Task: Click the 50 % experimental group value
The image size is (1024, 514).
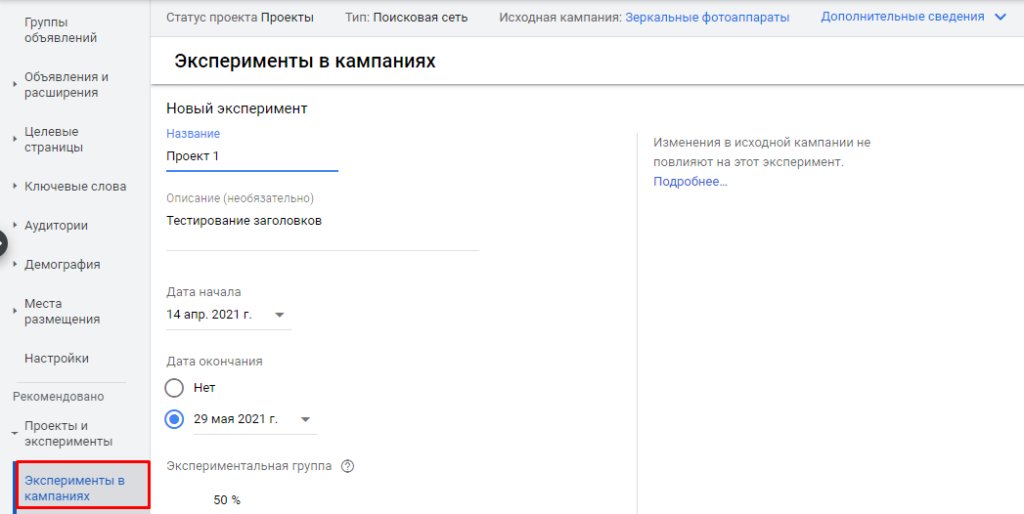Action: tap(227, 500)
